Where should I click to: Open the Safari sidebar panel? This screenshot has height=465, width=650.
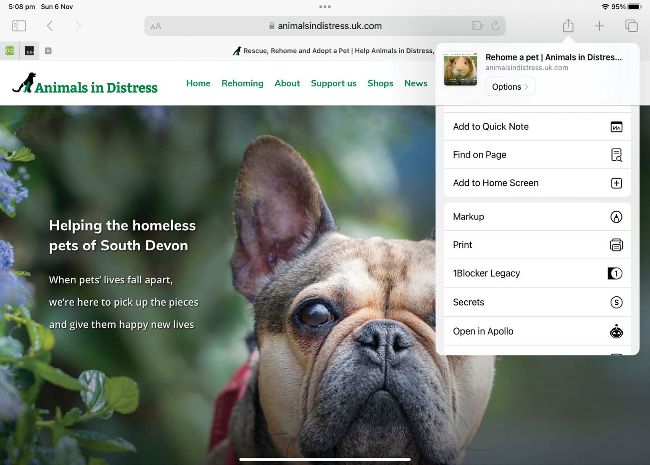pos(18,25)
